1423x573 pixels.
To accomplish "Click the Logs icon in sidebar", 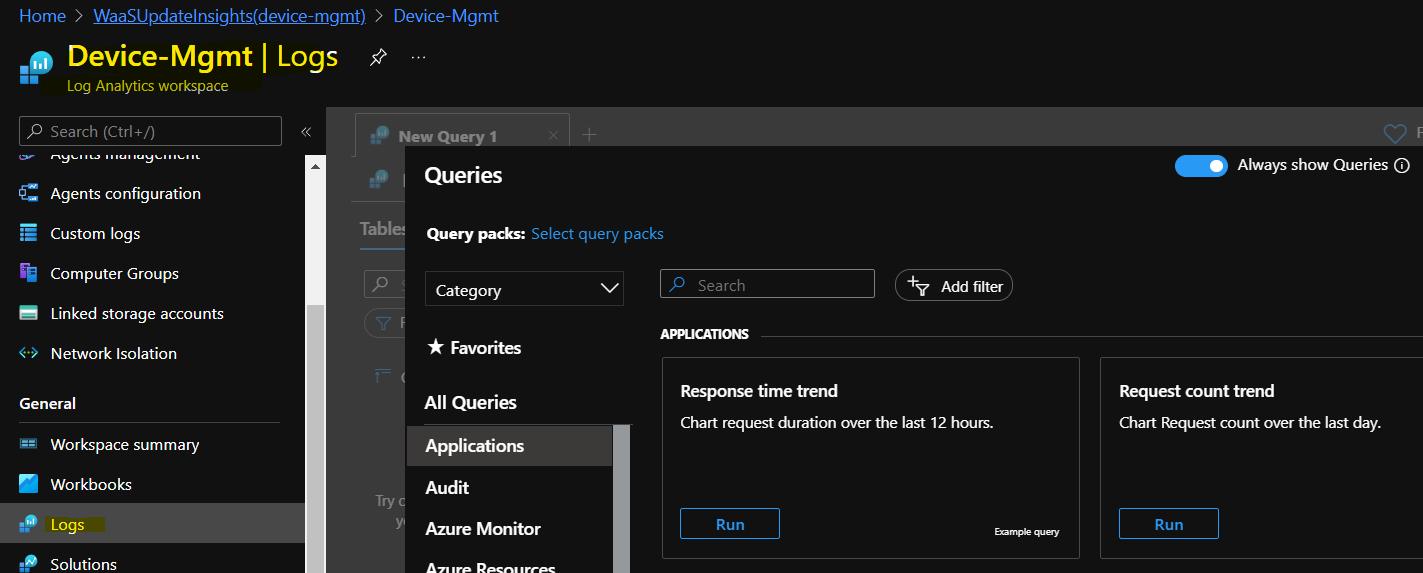I will [x=29, y=524].
